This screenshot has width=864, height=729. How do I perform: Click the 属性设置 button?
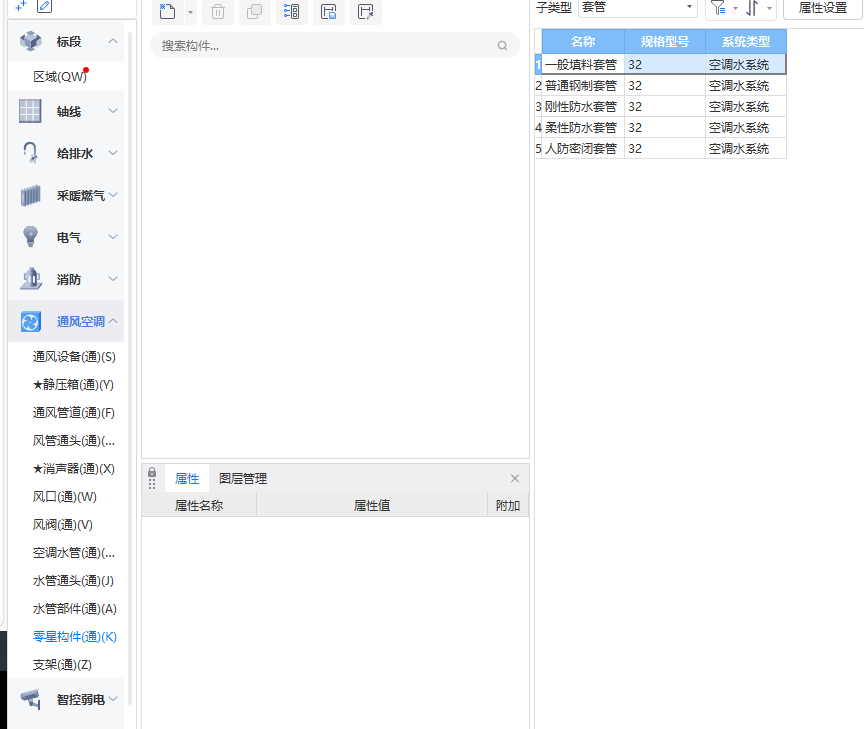[823, 8]
